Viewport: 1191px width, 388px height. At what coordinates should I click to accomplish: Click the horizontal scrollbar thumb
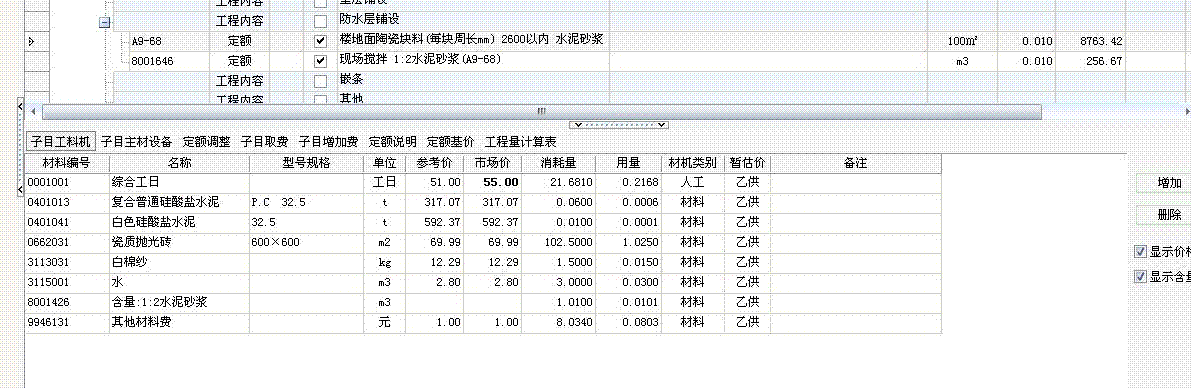pos(541,112)
